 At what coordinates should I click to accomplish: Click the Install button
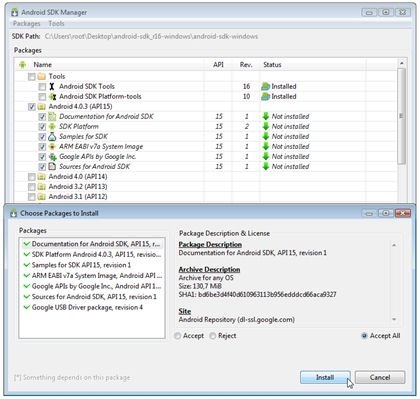[x=325, y=377]
